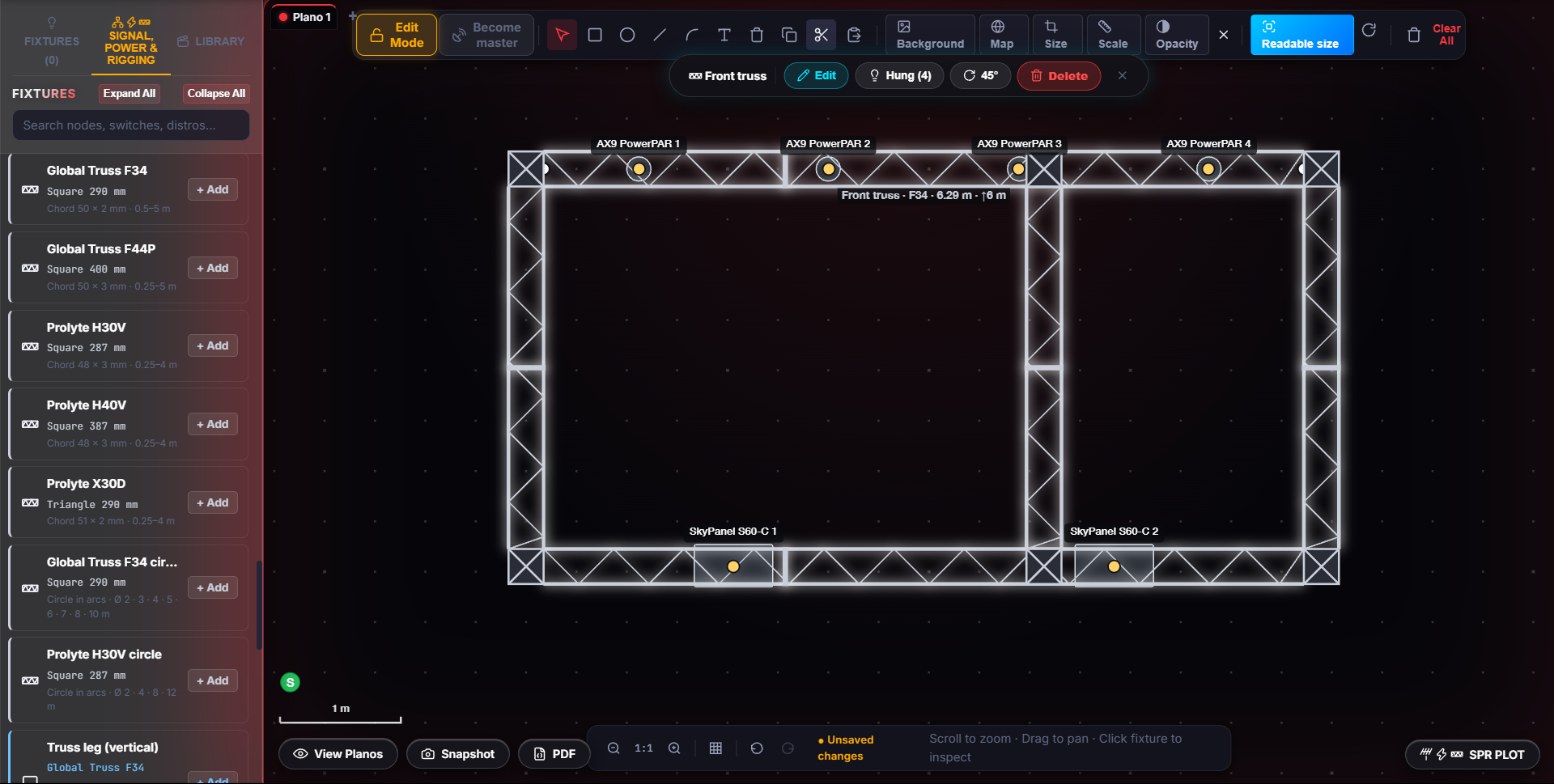Click Become master button
The width and height of the screenshot is (1554, 784).
pyautogui.click(x=486, y=35)
